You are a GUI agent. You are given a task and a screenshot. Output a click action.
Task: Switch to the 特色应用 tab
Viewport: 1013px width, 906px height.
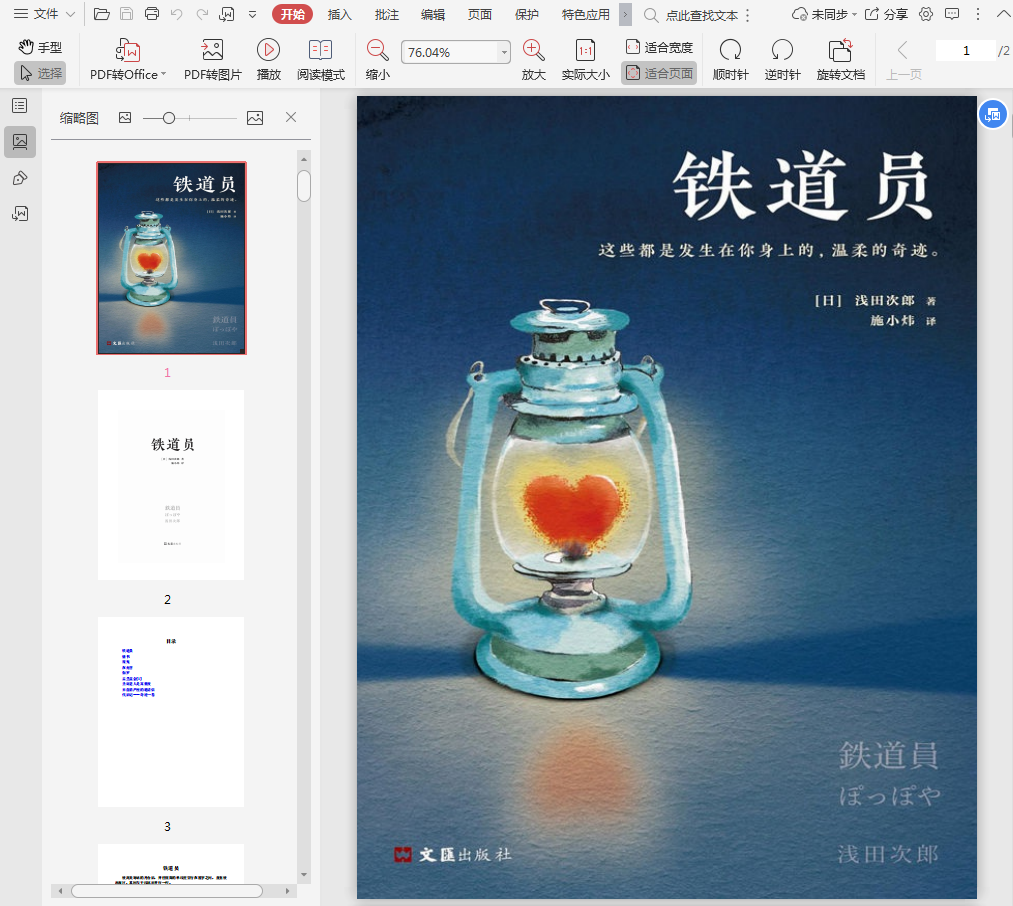click(x=585, y=14)
